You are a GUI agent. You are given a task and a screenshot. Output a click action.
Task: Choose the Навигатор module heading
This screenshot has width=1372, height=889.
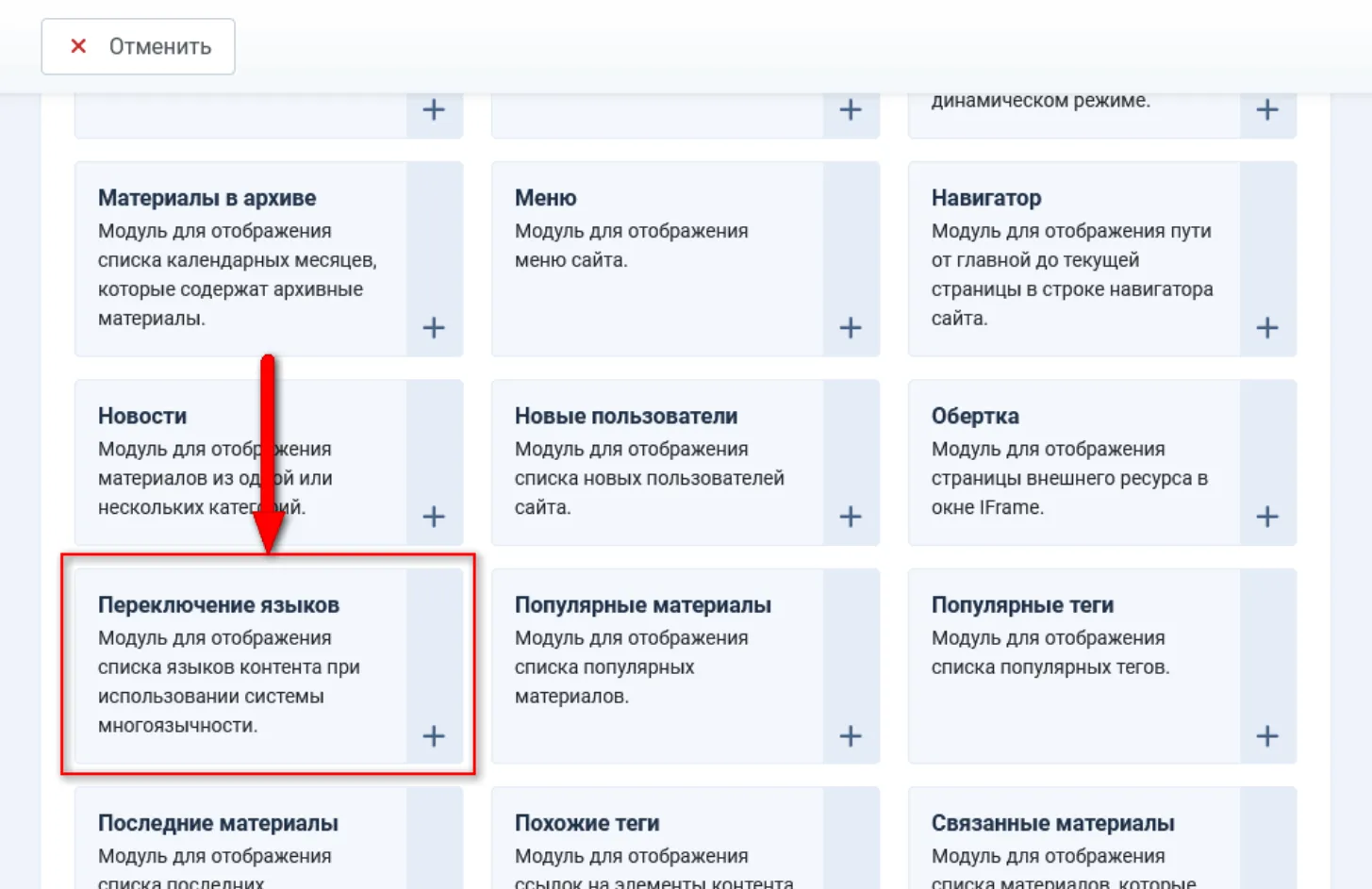point(985,198)
